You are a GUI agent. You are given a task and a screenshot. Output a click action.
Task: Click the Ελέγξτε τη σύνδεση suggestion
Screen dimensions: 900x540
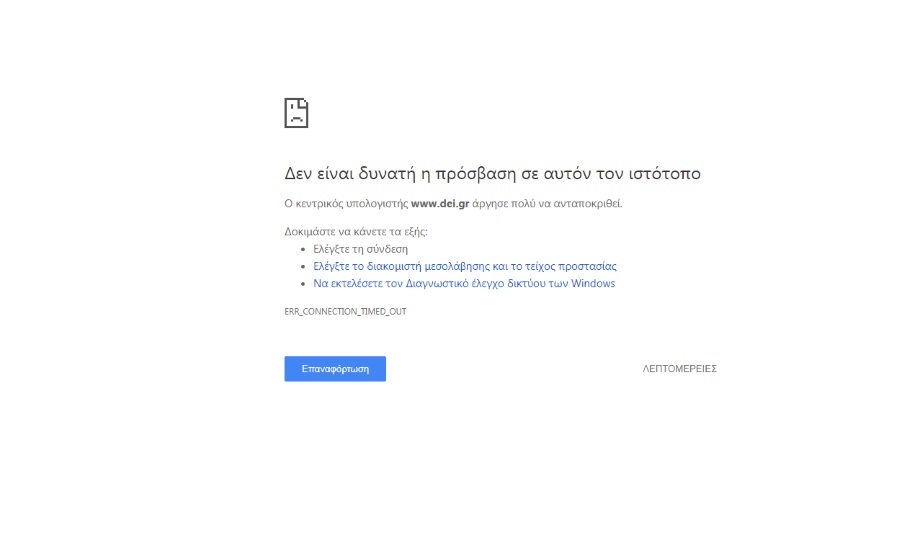(360, 249)
